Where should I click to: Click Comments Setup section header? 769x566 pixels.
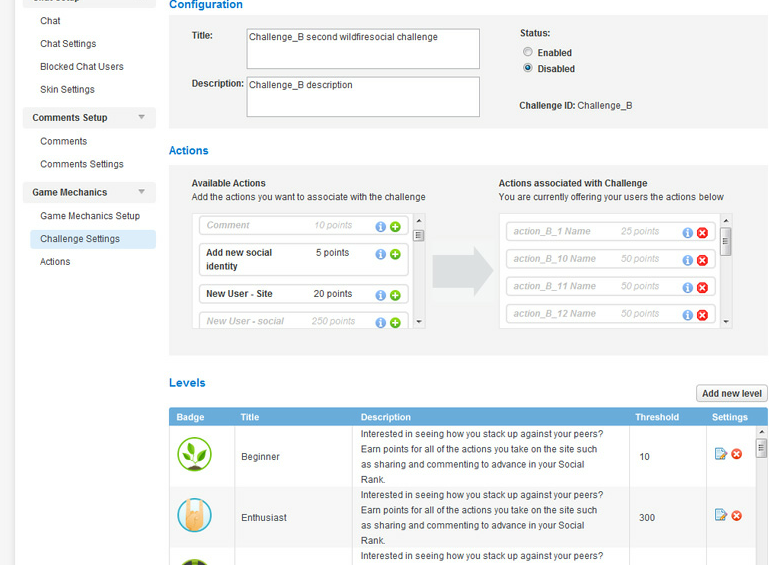click(x=89, y=118)
